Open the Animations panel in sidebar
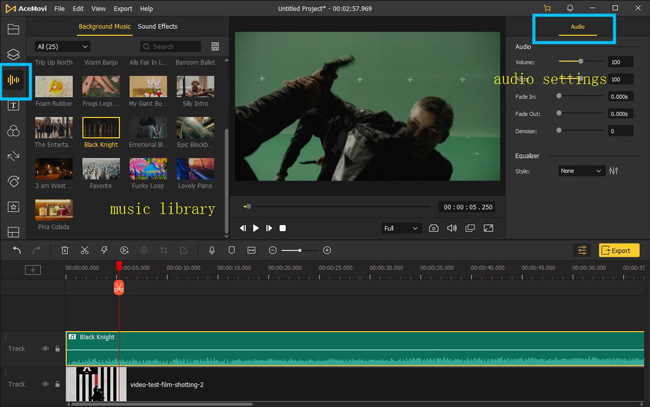The height and width of the screenshot is (407, 650). (13, 181)
